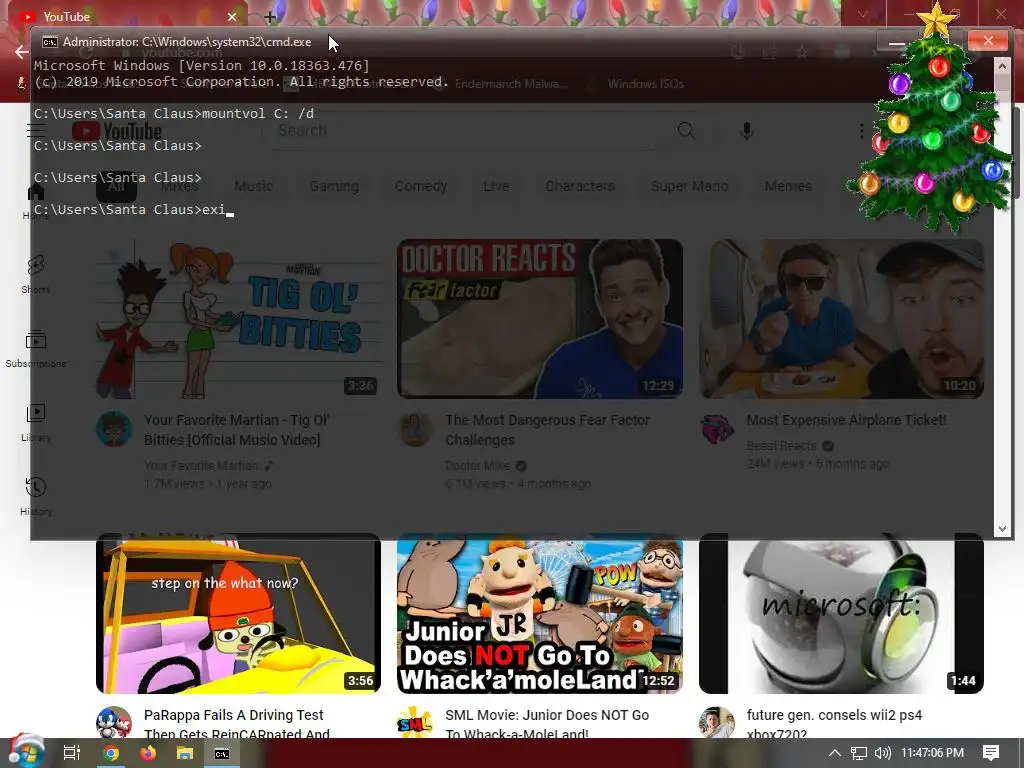This screenshot has height=768, width=1024.
Task: Select the Comedy category chip
Action: [421, 186]
